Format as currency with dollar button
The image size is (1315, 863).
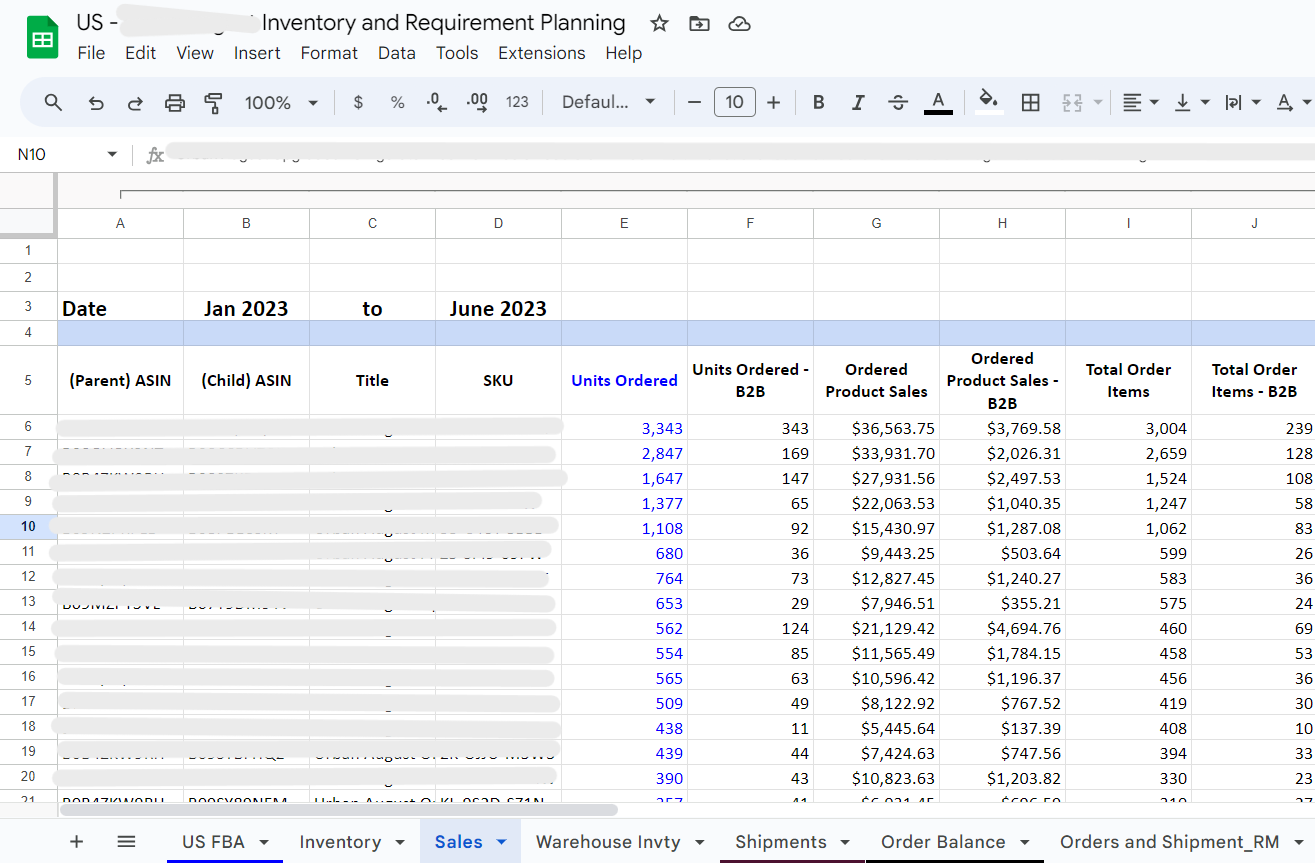point(358,102)
